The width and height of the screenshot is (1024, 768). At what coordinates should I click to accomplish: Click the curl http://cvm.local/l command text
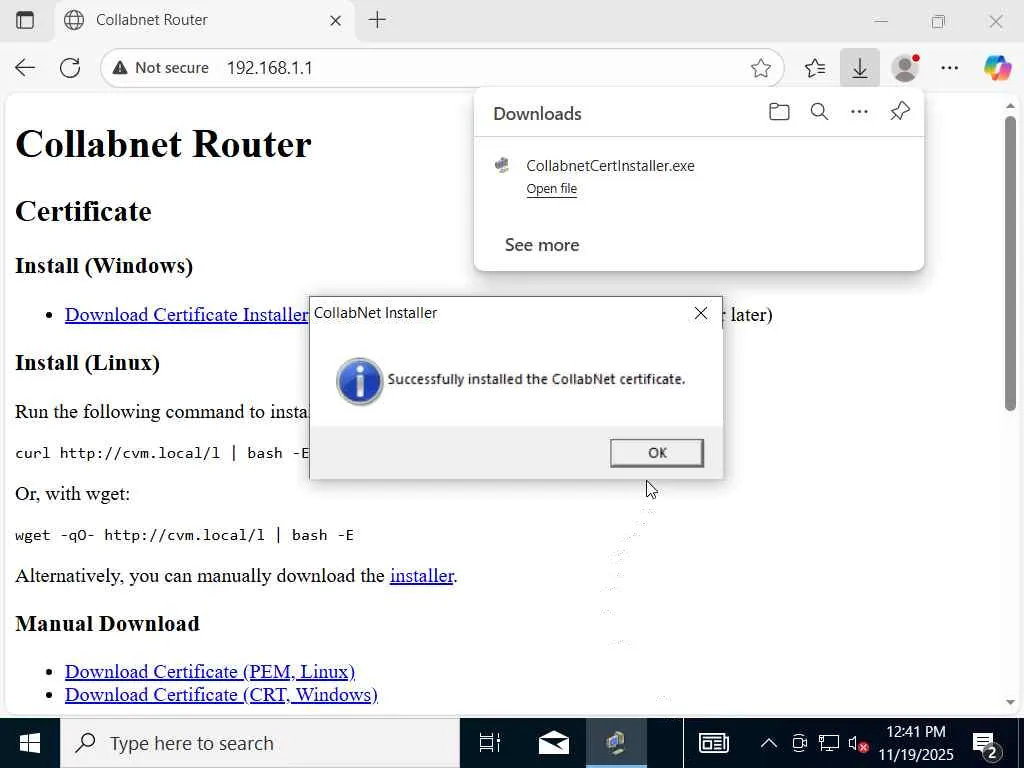[163, 453]
